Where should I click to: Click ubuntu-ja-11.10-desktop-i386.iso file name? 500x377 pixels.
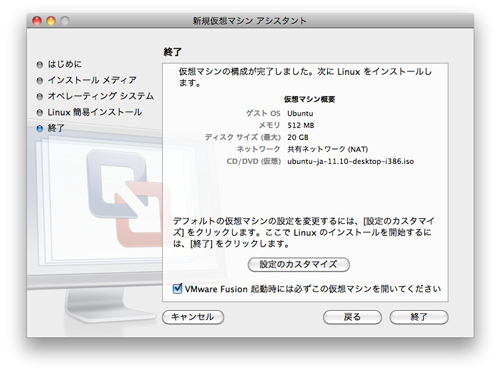[351, 161]
